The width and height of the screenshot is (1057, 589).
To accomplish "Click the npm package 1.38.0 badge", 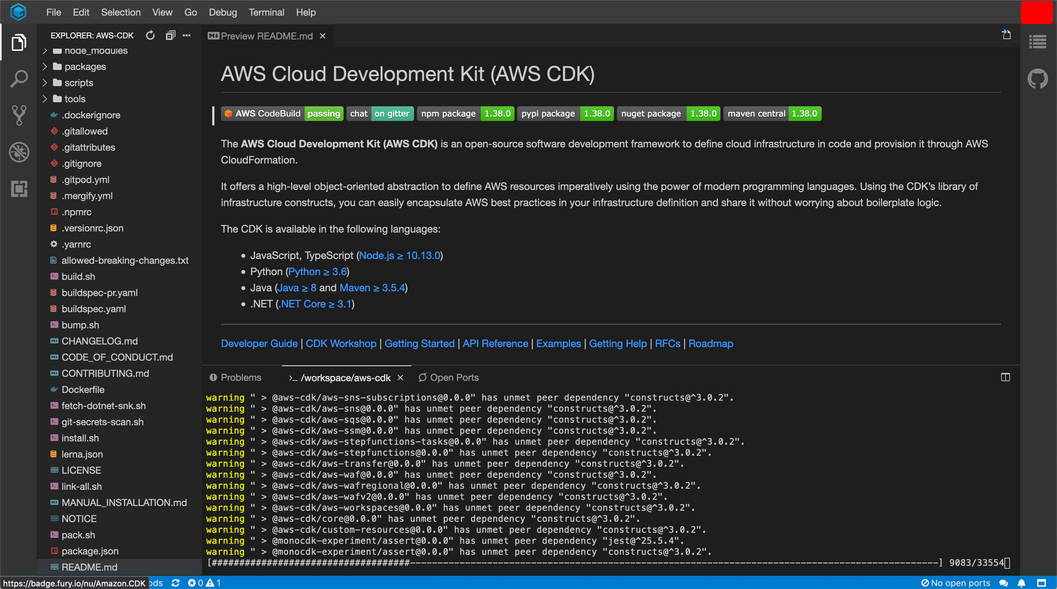I will (466, 113).
